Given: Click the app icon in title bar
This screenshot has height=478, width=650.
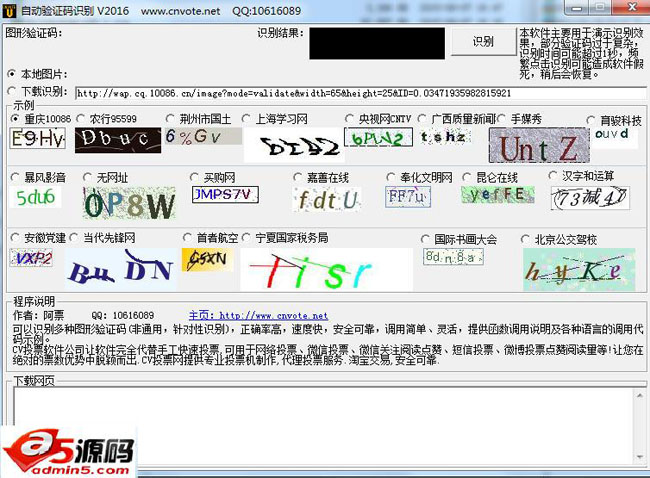Looking at the screenshot, I should (x=9, y=11).
